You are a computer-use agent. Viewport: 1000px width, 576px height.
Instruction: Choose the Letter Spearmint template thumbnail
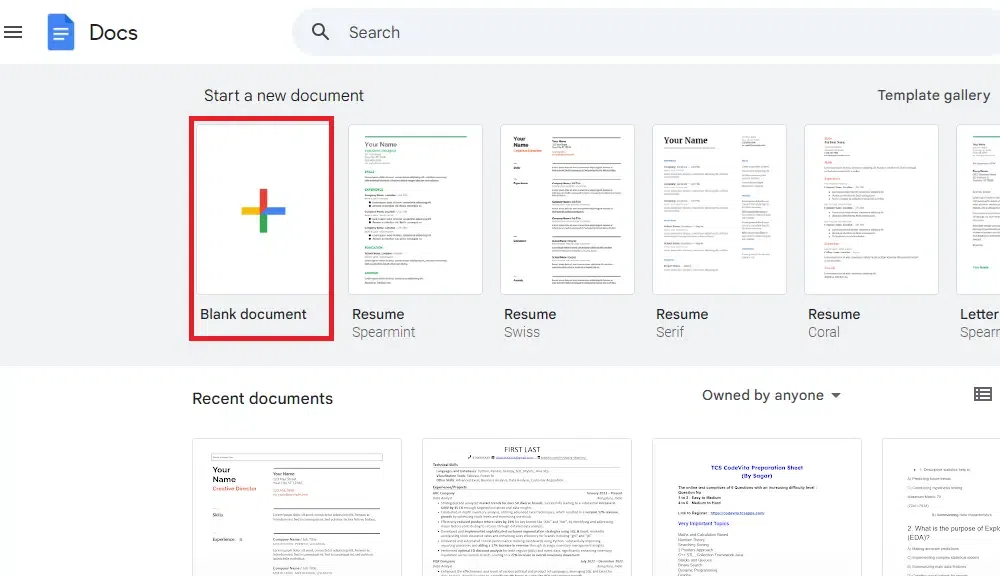pyautogui.click(x=978, y=210)
